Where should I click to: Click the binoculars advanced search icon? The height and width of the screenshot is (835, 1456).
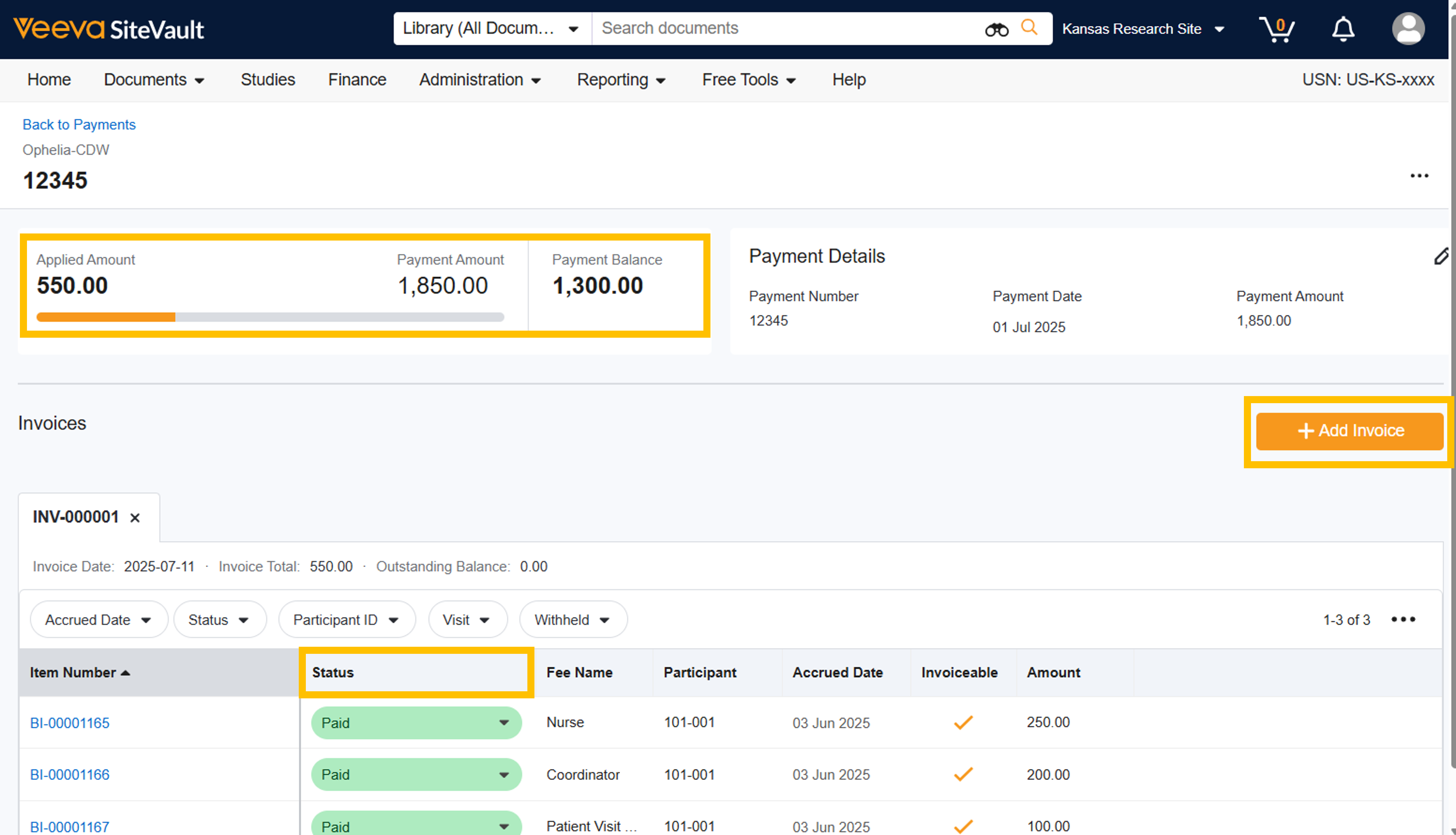(996, 29)
